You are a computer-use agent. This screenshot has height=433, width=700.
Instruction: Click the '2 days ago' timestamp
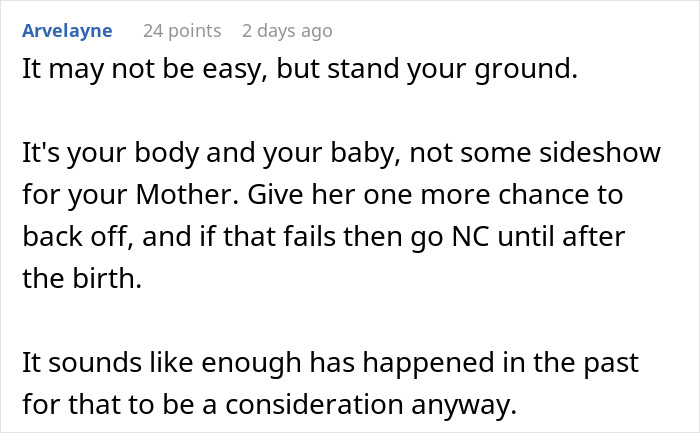coord(287,31)
